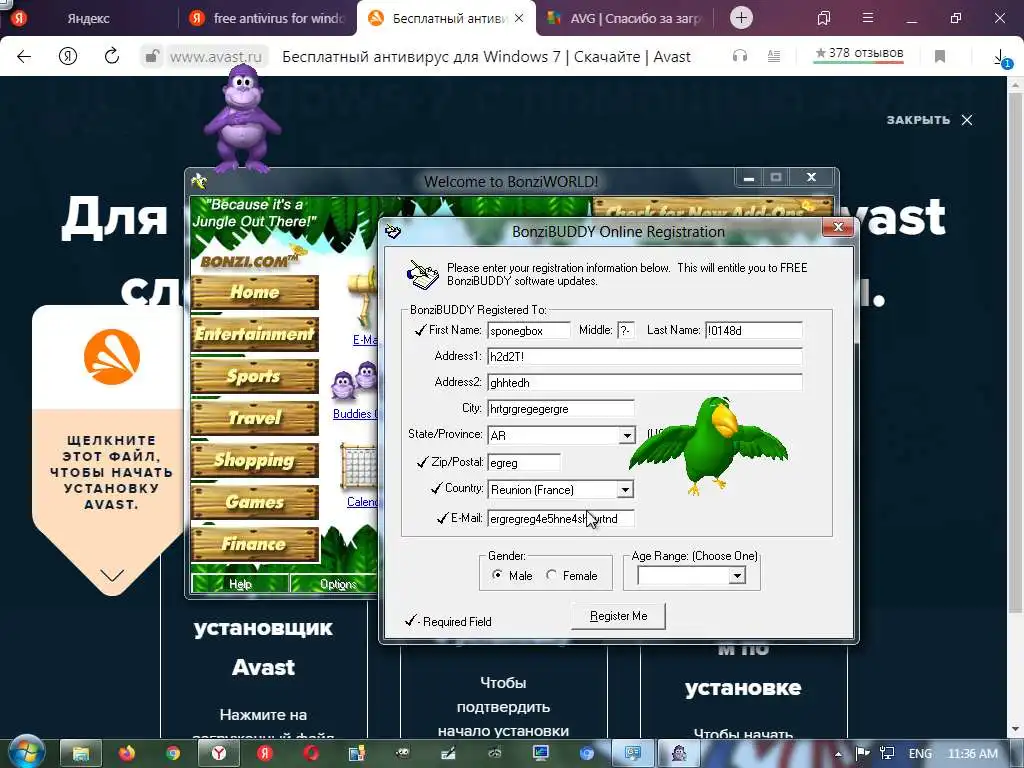1024x768 pixels.
Task: Open the Calendar link in BonziWORLD
Action: [x=362, y=502]
